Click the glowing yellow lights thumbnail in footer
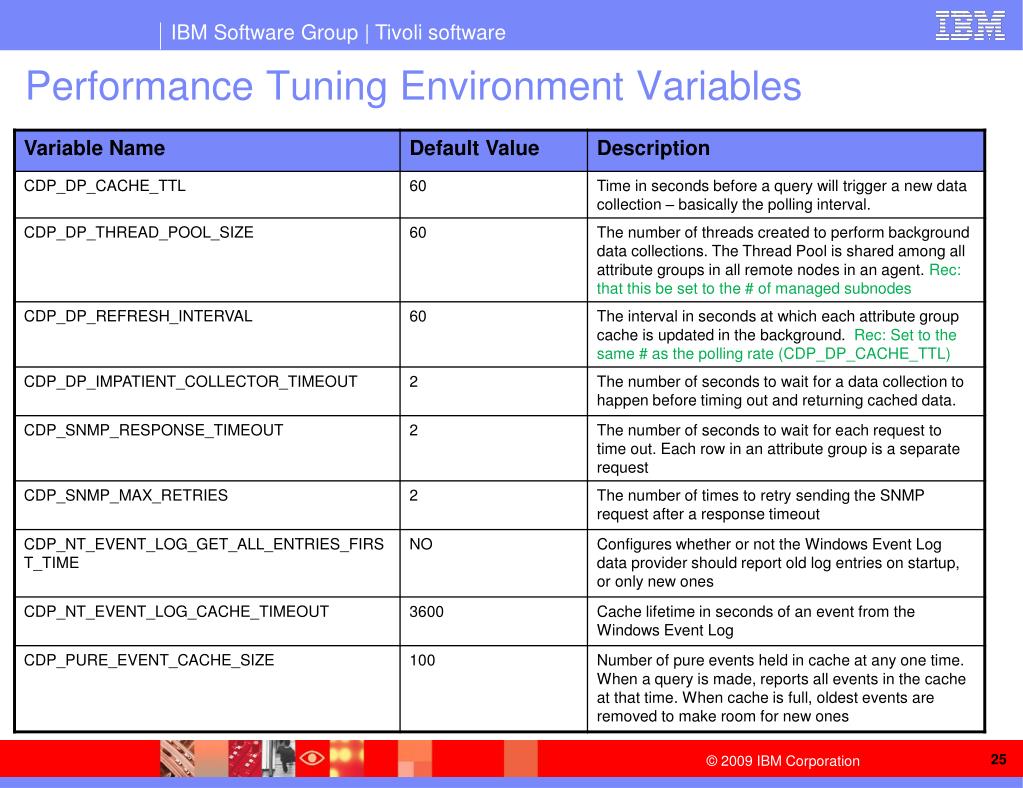Image resolution: width=1023 pixels, height=788 pixels. pyautogui.click(x=346, y=758)
